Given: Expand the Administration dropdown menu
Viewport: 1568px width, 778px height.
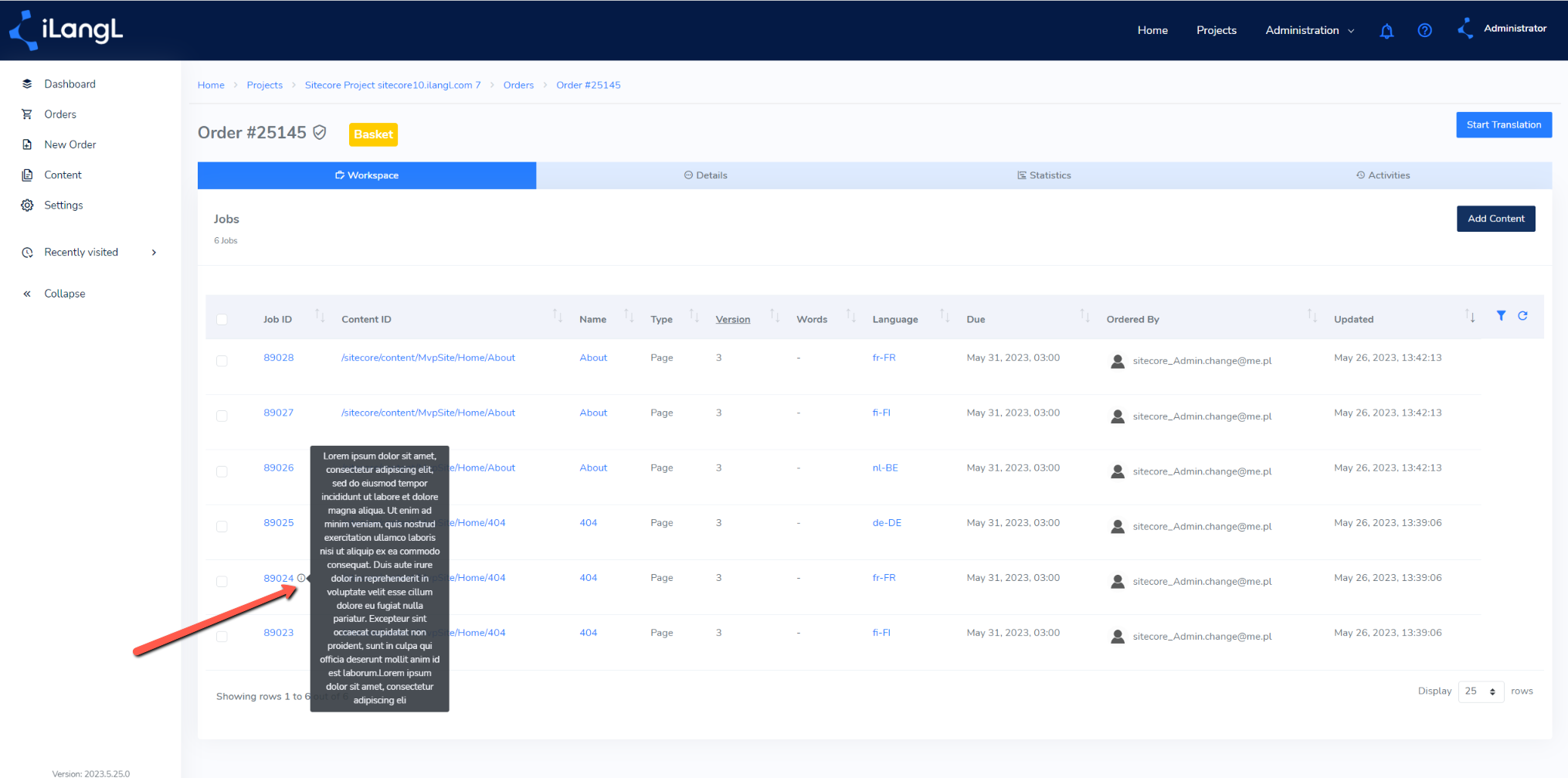Looking at the screenshot, I should [1309, 30].
